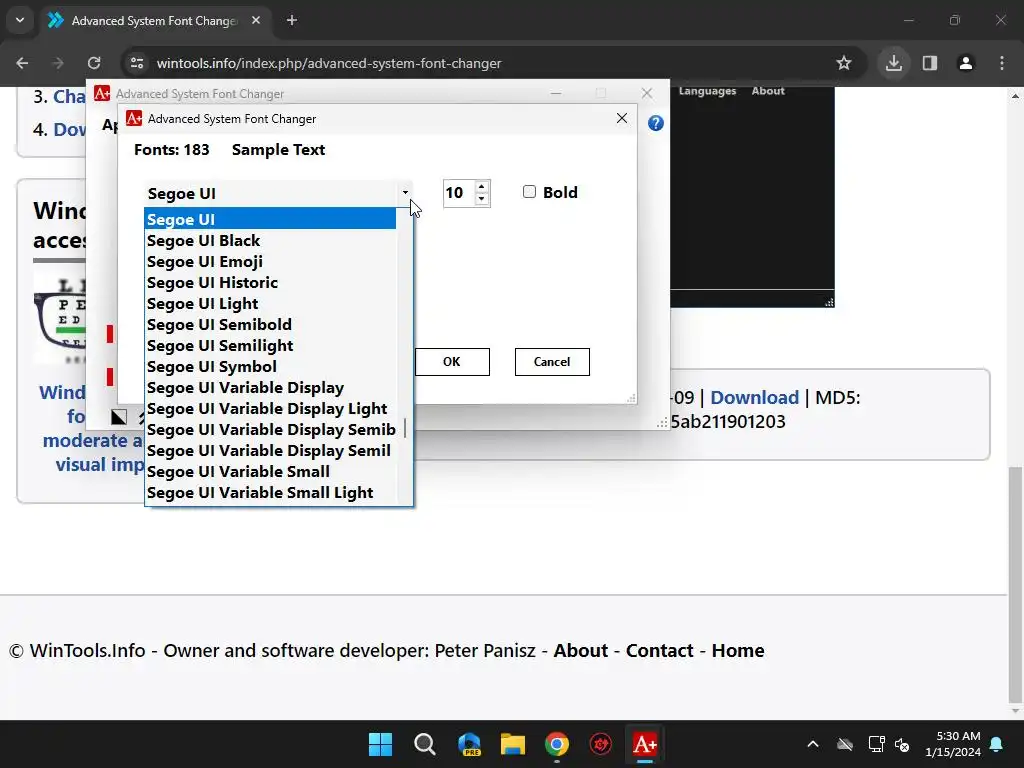Cancel the font dialog
The width and height of the screenshot is (1024, 768).
click(552, 362)
